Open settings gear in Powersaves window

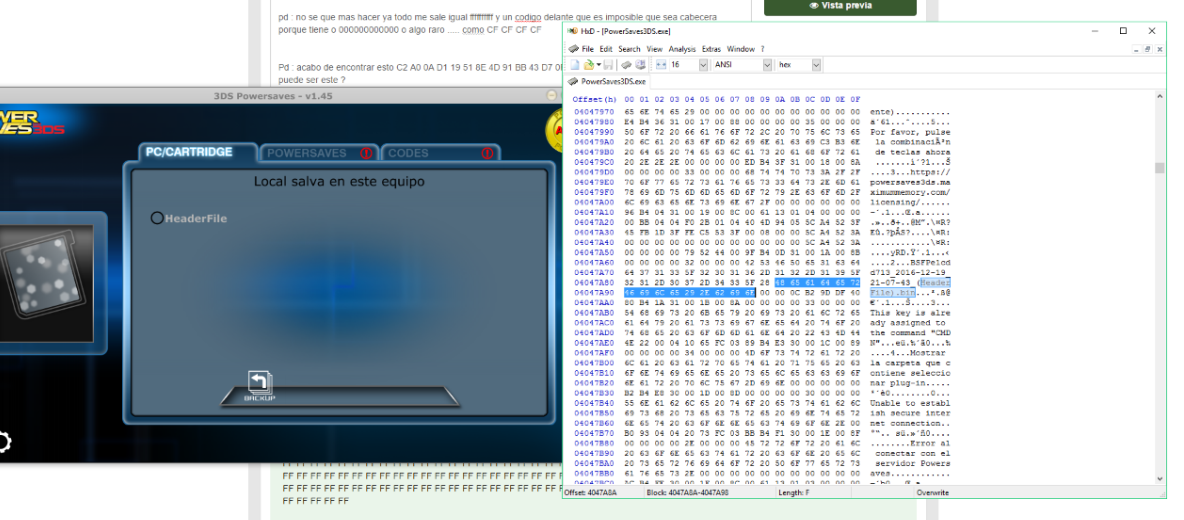[4, 442]
